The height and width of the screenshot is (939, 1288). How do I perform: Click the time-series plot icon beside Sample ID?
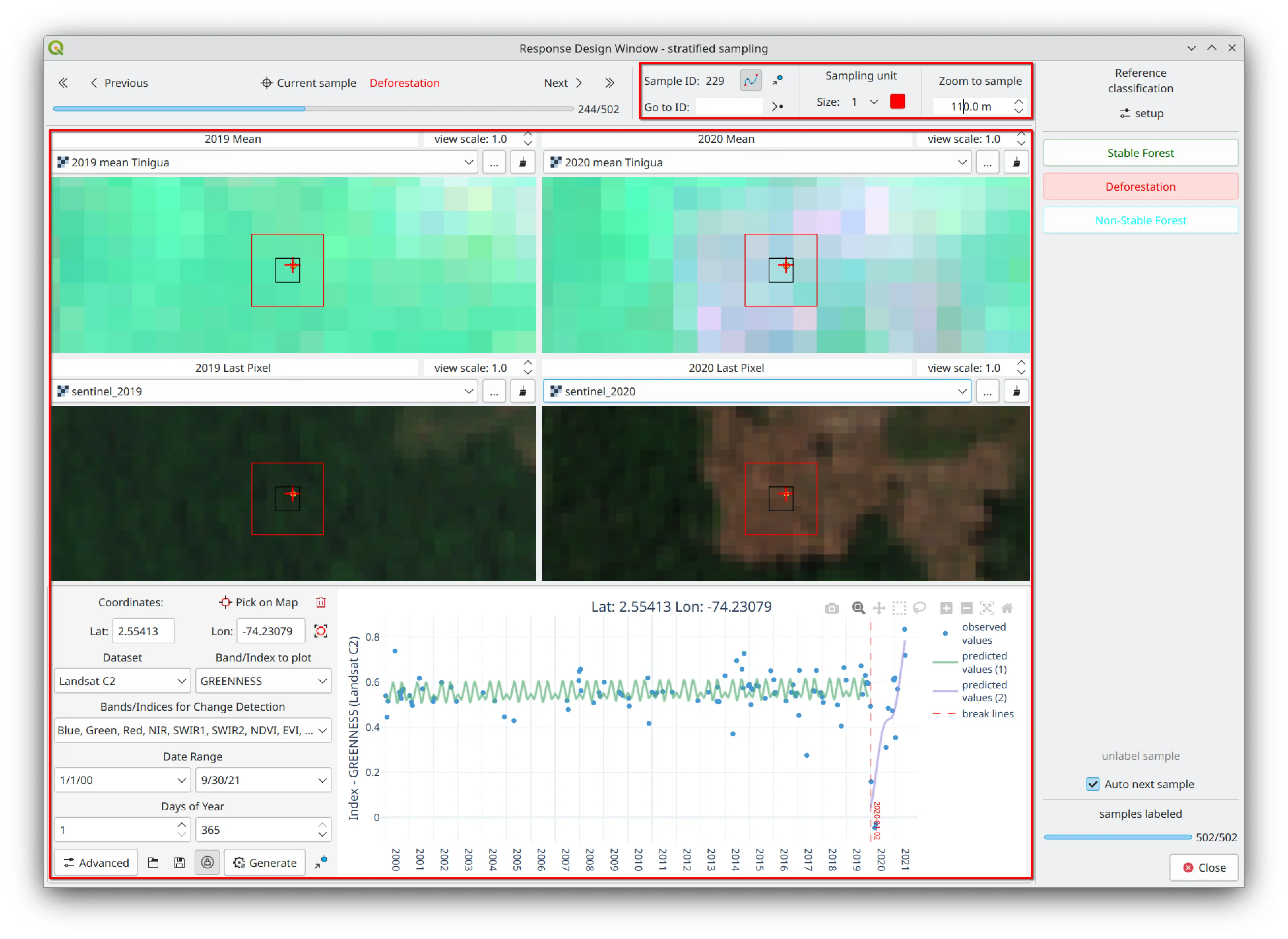(750, 80)
